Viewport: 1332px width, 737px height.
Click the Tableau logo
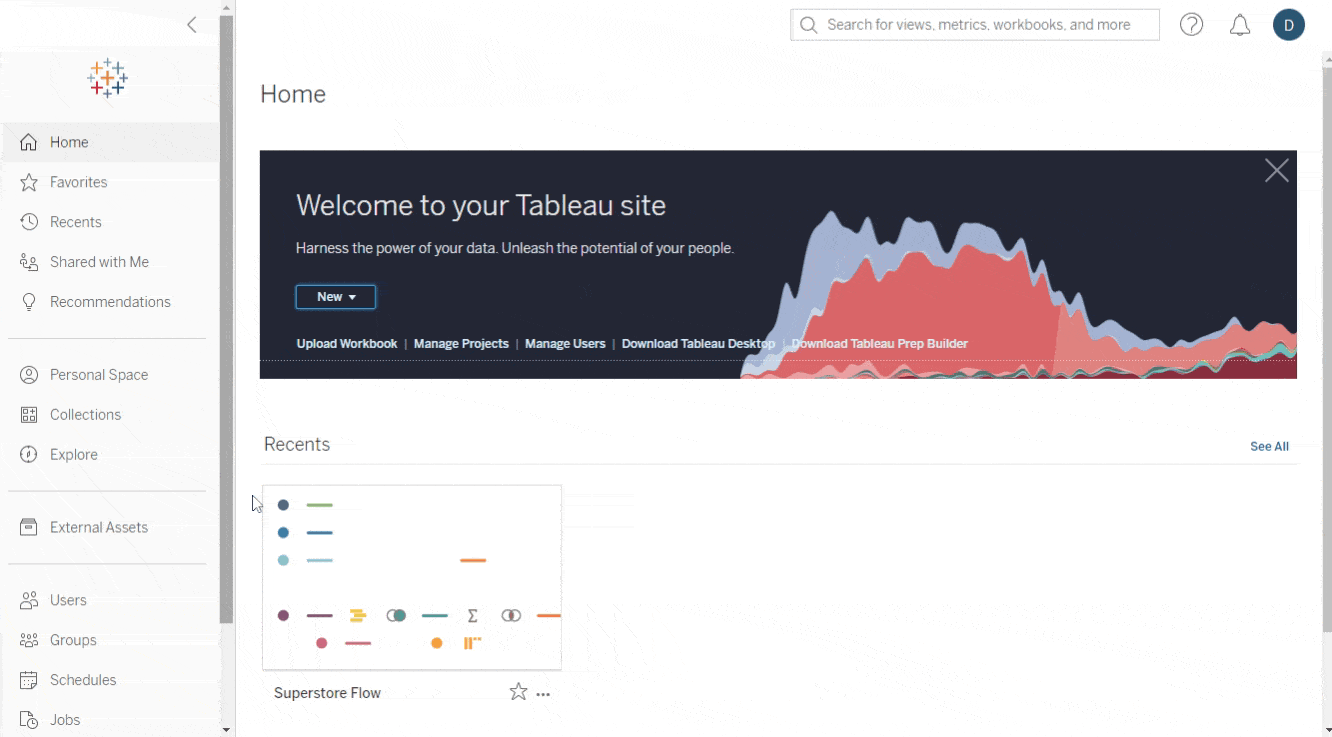(x=107, y=78)
